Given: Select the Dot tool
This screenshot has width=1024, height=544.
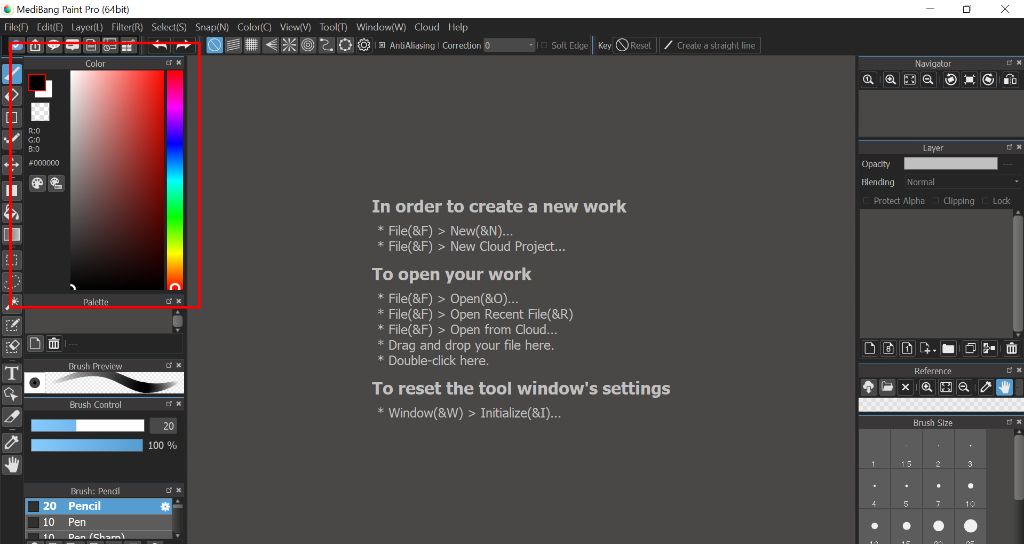Looking at the screenshot, I should click(x=12, y=140).
